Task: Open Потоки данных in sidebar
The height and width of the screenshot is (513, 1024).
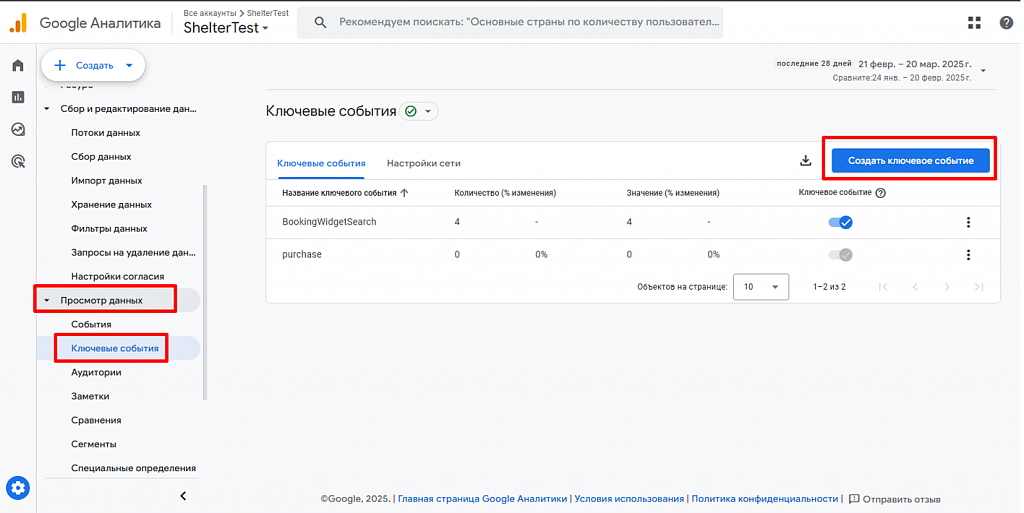Action: (x=106, y=132)
